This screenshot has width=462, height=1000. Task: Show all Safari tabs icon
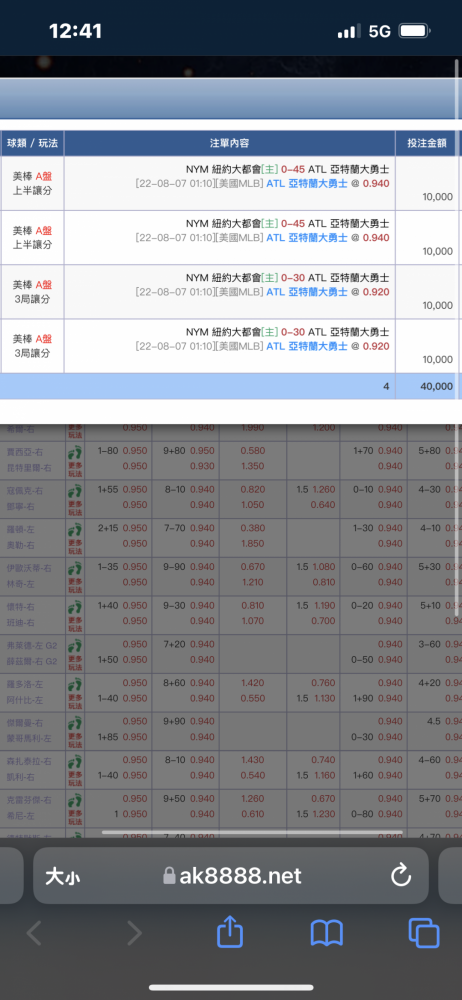coord(424,934)
